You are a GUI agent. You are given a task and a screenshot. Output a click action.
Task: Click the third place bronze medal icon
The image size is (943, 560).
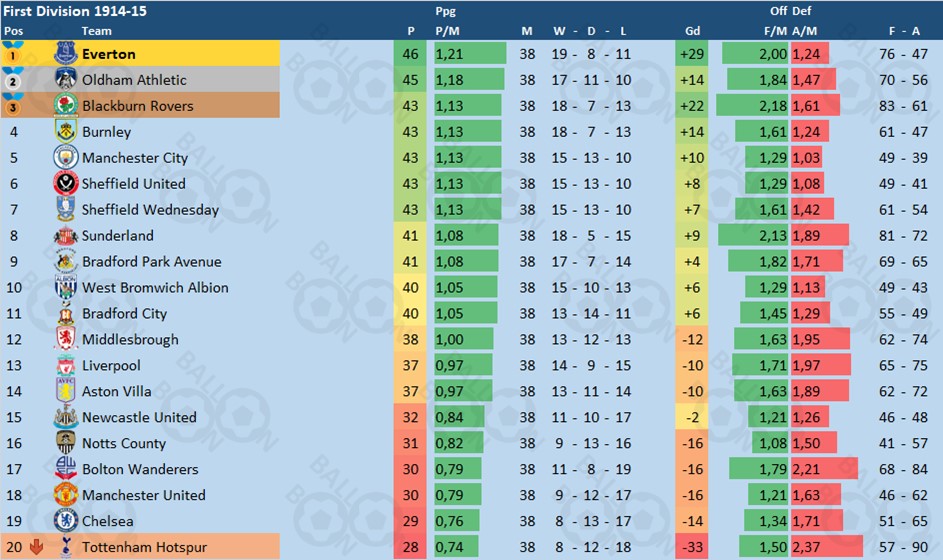click(x=13, y=105)
